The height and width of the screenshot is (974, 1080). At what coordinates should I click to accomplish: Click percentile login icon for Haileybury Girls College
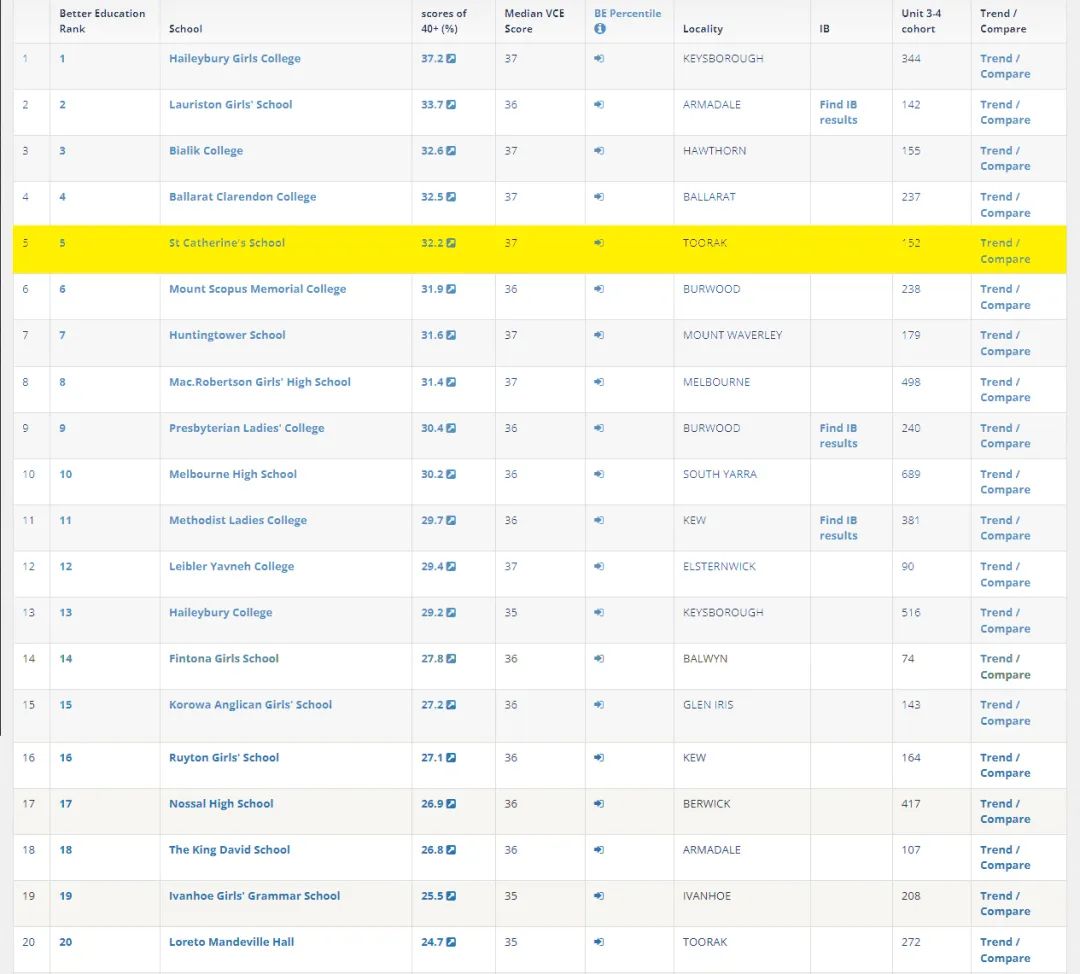point(599,59)
